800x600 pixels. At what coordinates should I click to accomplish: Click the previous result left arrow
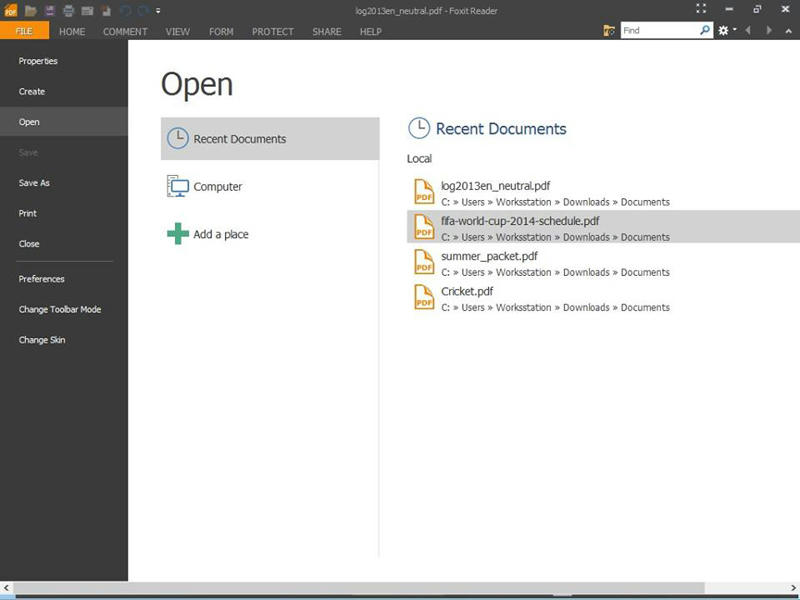click(x=748, y=31)
